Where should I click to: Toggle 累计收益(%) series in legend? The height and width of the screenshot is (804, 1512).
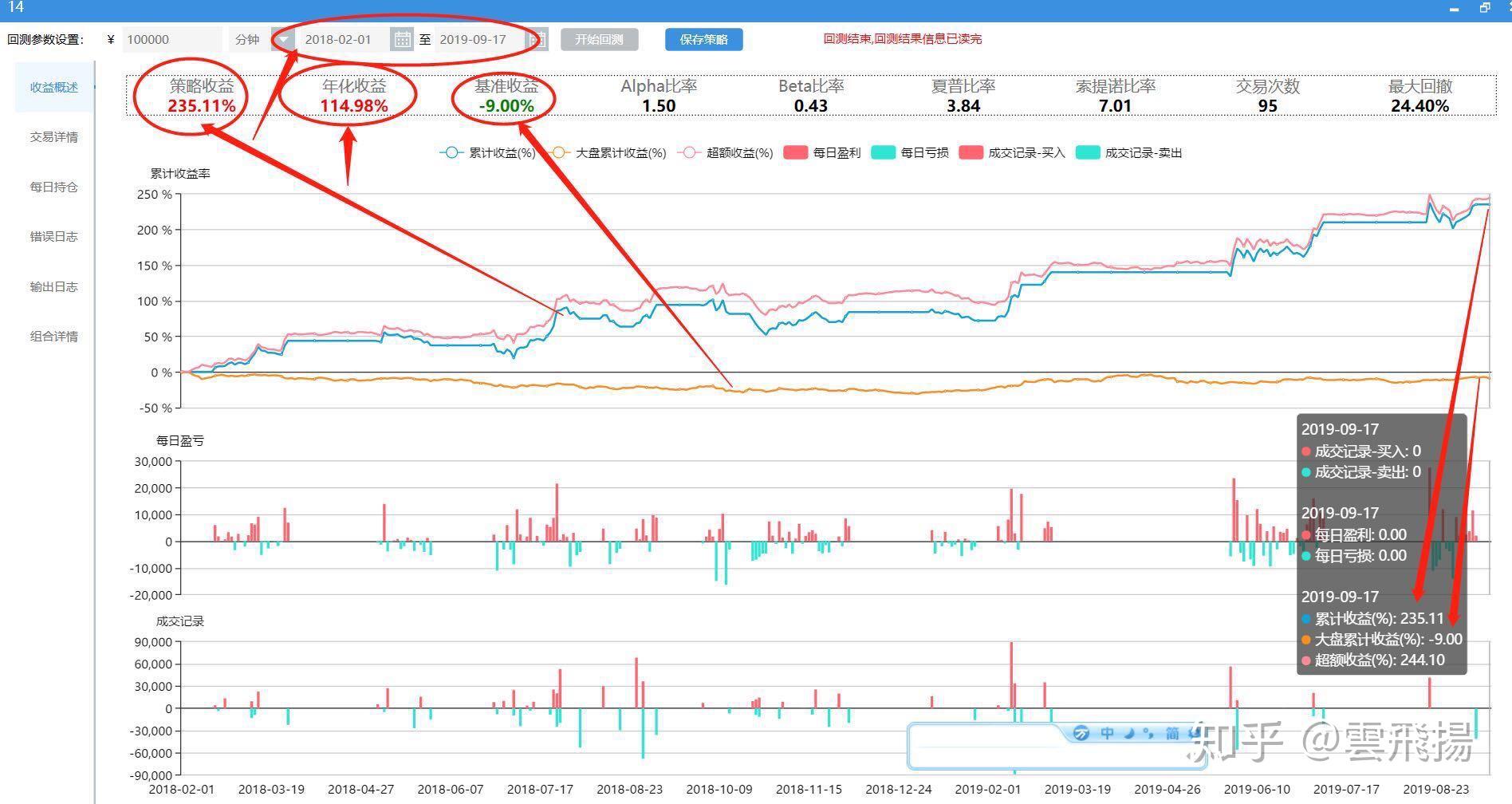[x=487, y=152]
